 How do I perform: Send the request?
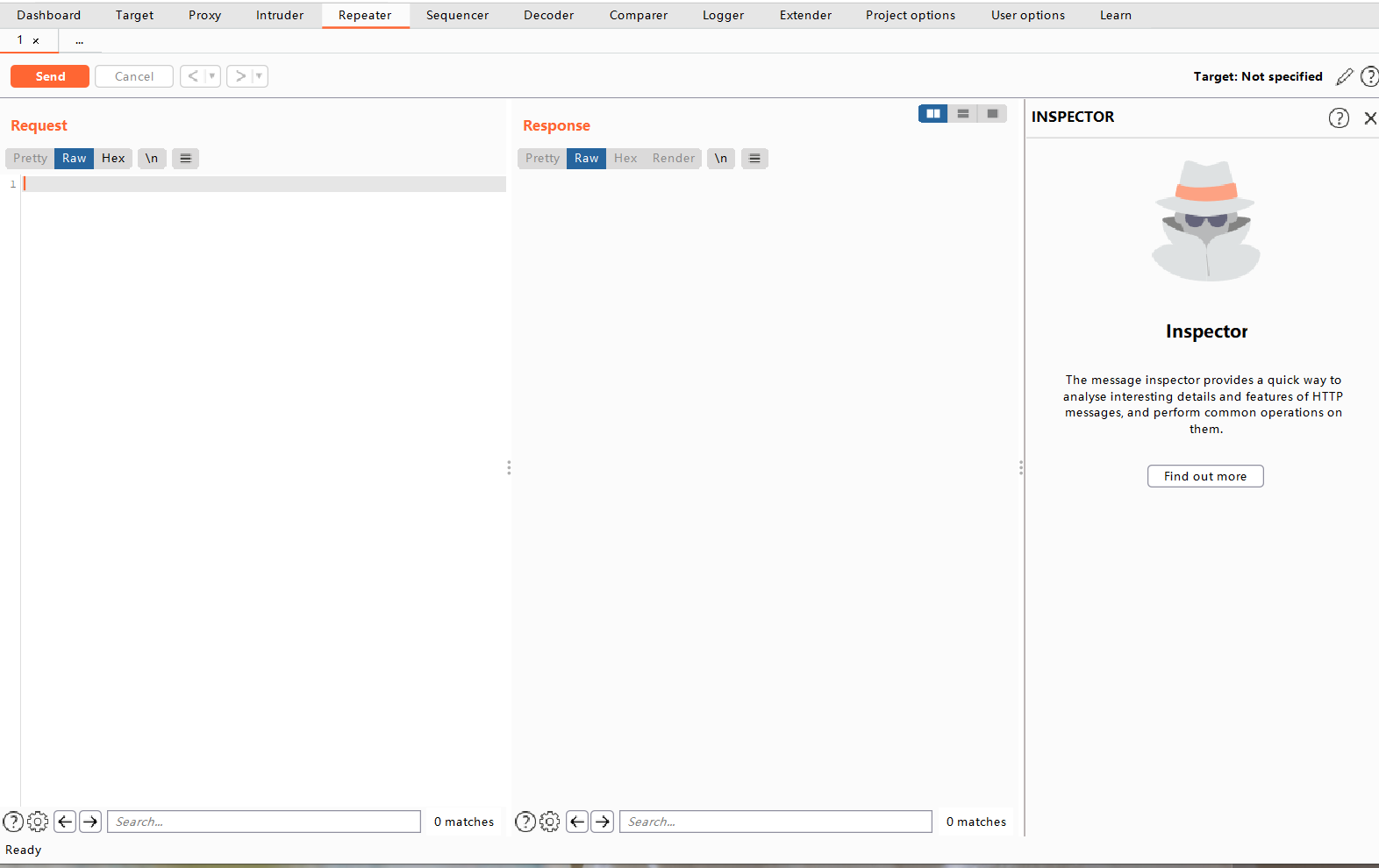[x=50, y=76]
